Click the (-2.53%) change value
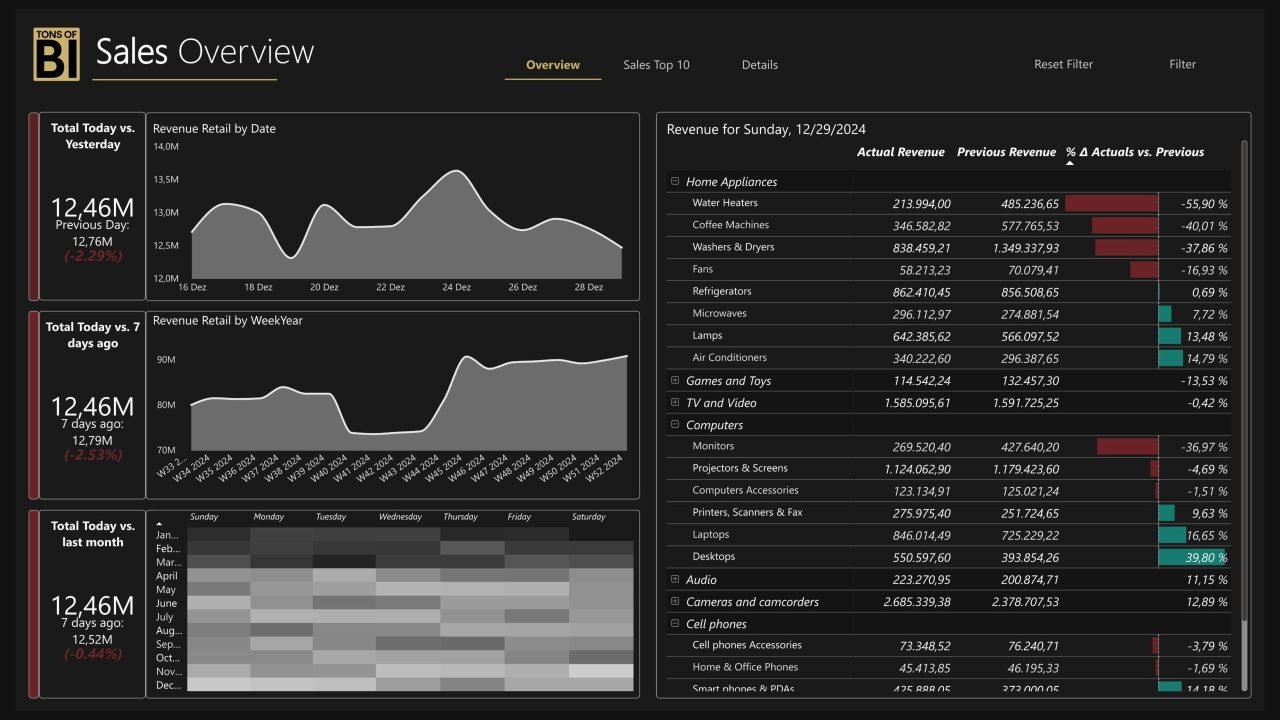 (93, 455)
